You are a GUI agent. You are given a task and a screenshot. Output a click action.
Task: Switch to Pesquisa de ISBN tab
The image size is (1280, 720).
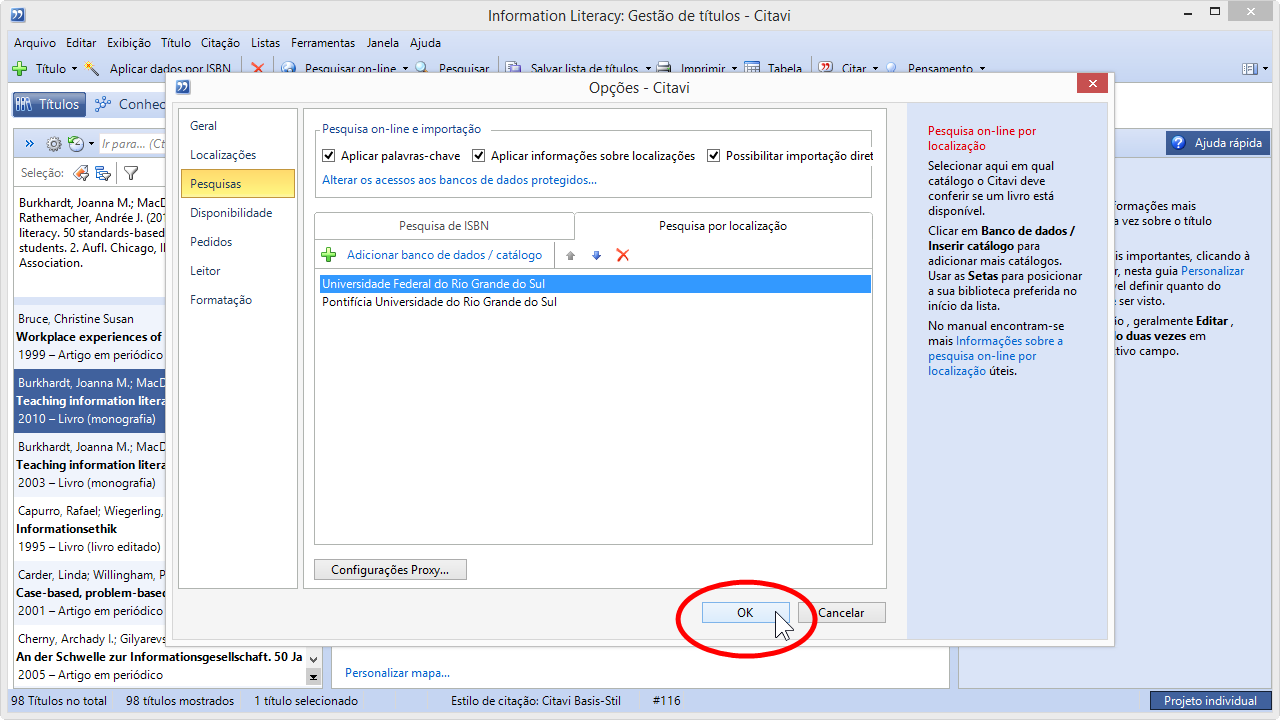coord(444,226)
